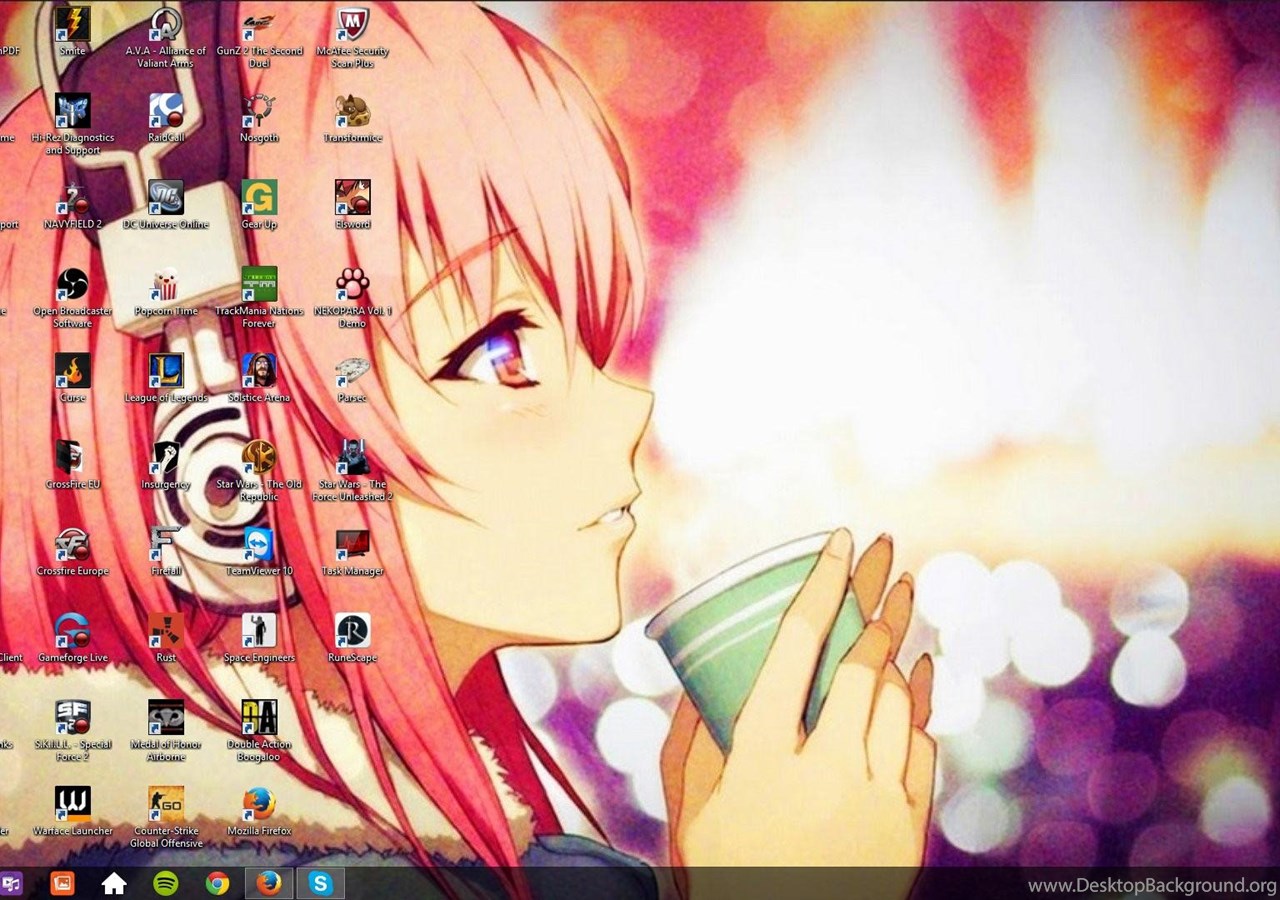The width and height of the screenshot is (1280, 900).
Task: Switch to Firefox window in taskbar
Action: (x=269, y=884)
